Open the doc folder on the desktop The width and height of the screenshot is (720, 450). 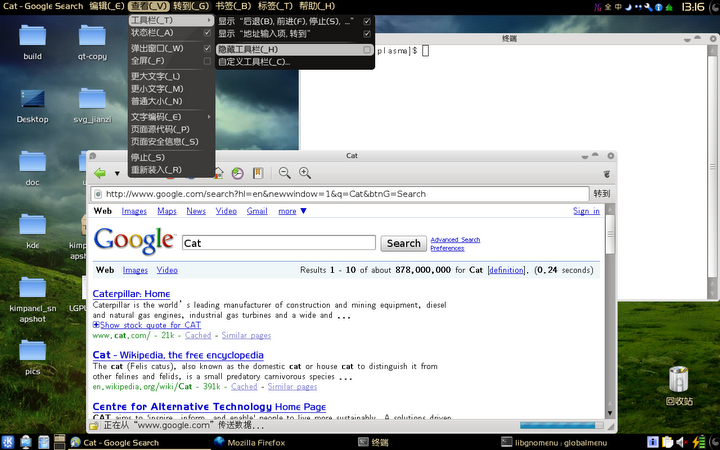(33, 169)
